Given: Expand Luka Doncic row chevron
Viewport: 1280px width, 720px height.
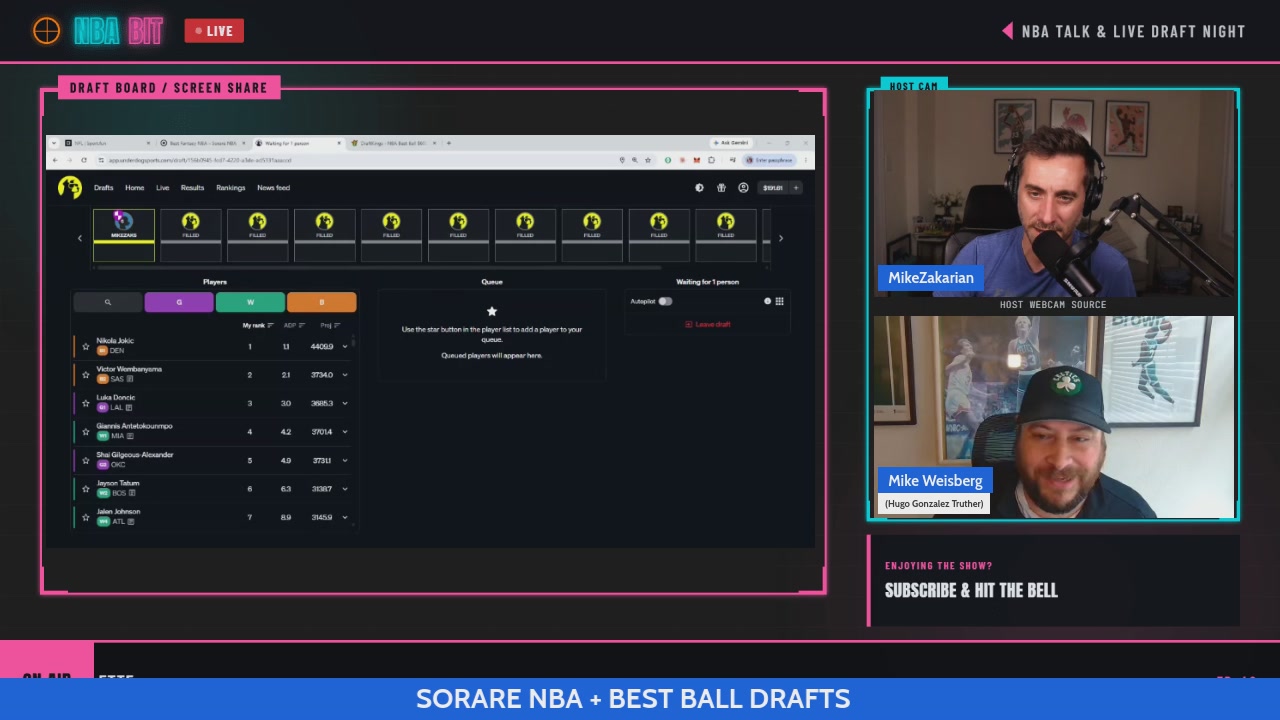Looking at the screenshot, I should pyautogui.click(x=345, y=403).
